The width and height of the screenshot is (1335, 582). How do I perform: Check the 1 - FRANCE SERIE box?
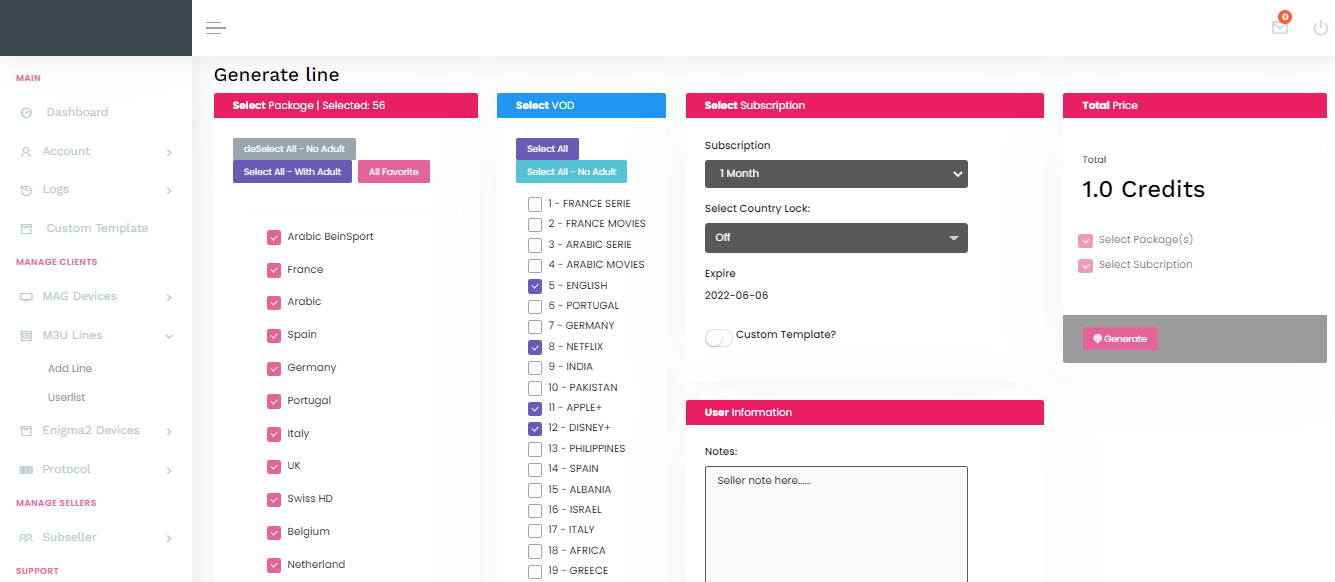click(x=535, y=204)
